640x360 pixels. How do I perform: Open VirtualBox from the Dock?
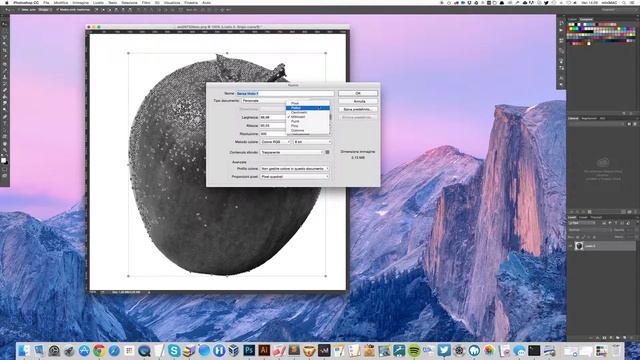(x=234, y=350)
